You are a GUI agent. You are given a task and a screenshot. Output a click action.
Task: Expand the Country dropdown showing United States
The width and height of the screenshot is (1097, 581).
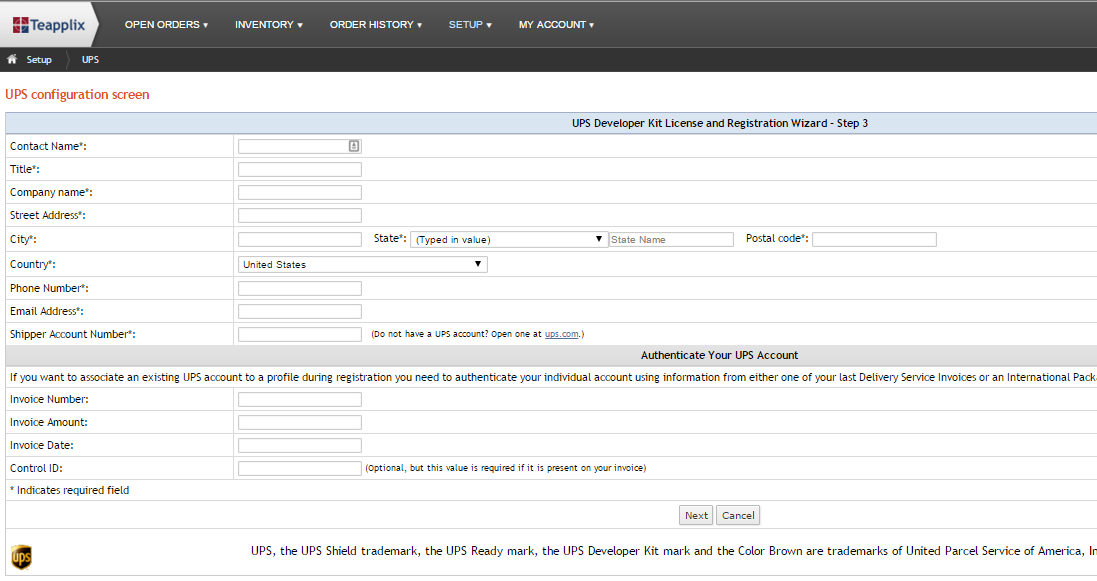(x=362, y=265)
